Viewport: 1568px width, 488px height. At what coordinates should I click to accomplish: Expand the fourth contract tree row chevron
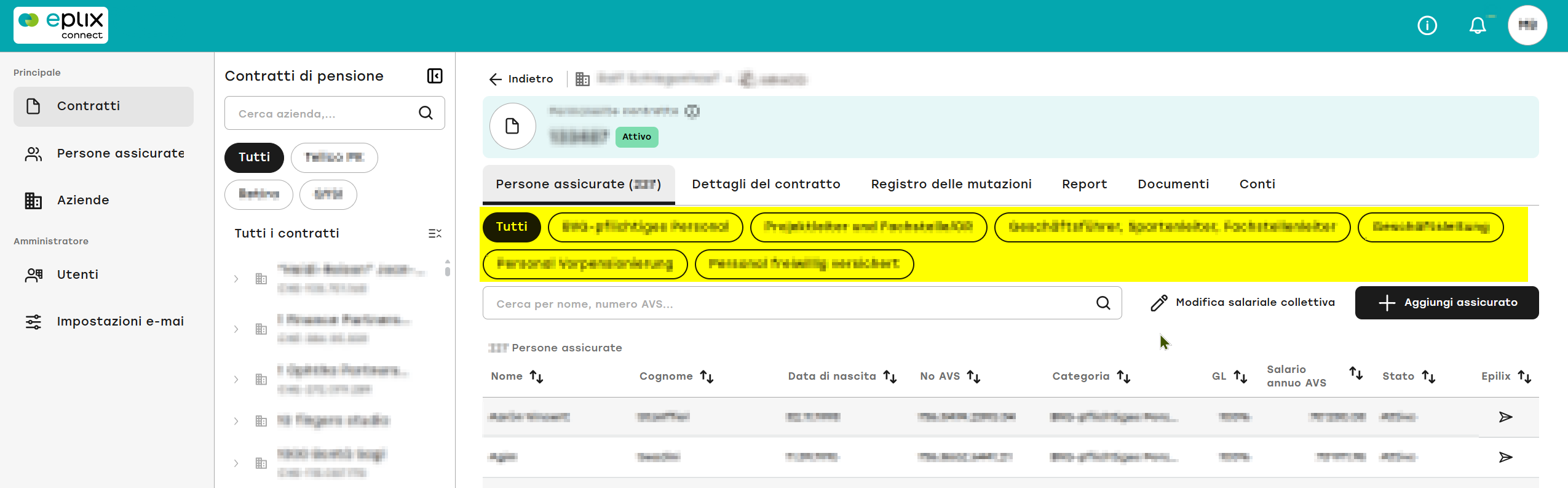coord(236,421)
